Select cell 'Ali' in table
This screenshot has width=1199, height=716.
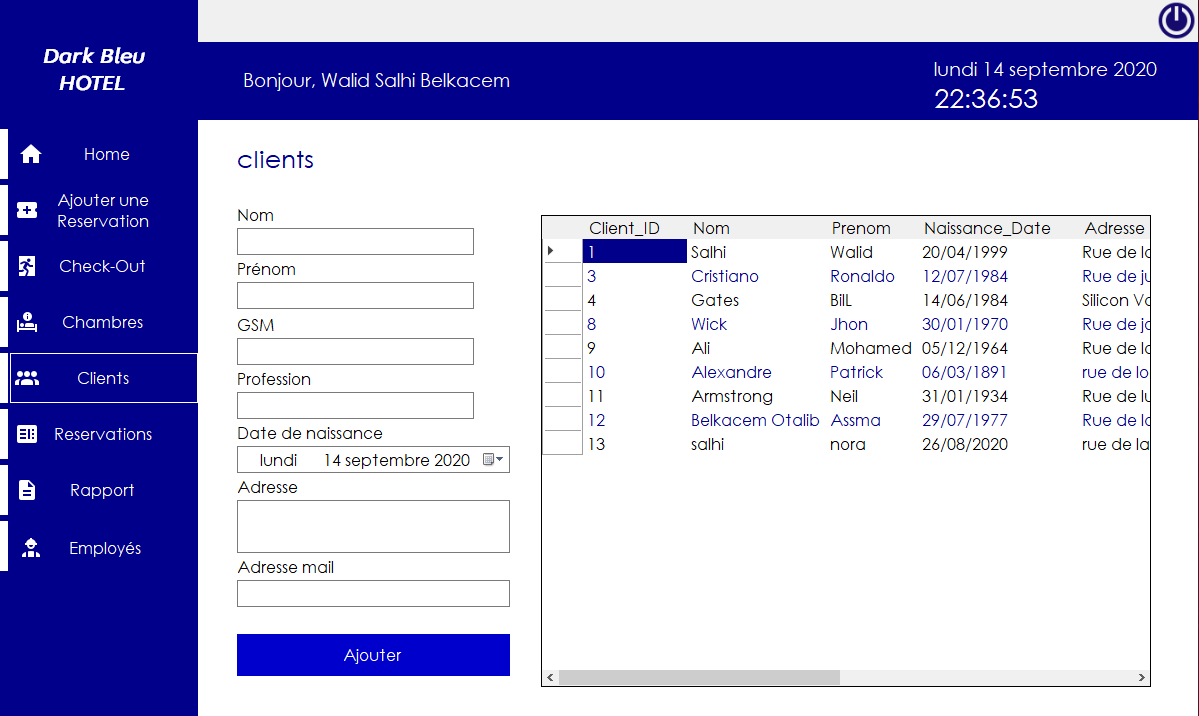click(x=700, y=348)
